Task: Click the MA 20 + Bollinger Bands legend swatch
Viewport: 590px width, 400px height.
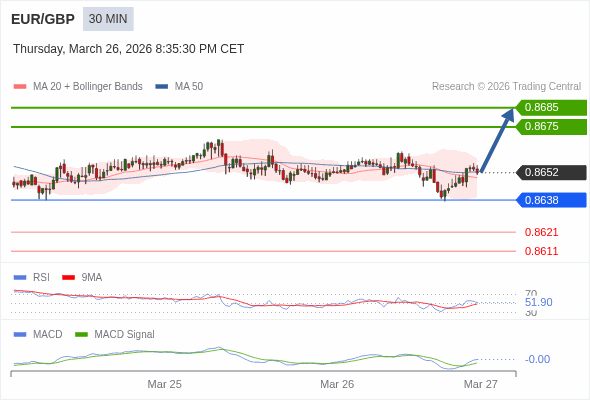Action: (20, 87)
